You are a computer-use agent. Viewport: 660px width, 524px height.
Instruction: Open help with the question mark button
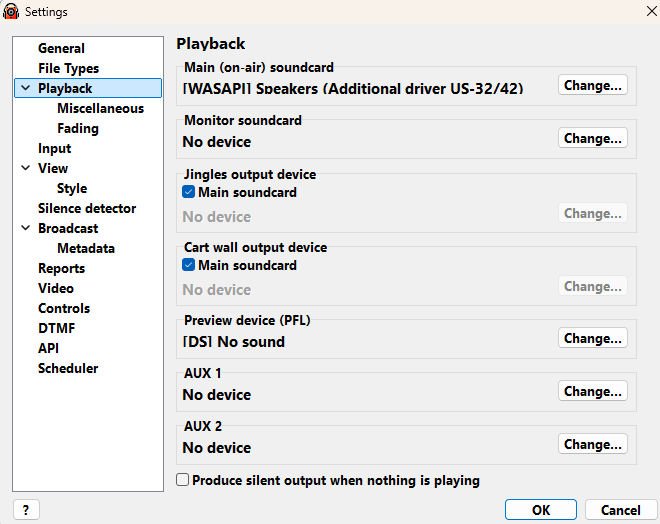pos(26,510)
